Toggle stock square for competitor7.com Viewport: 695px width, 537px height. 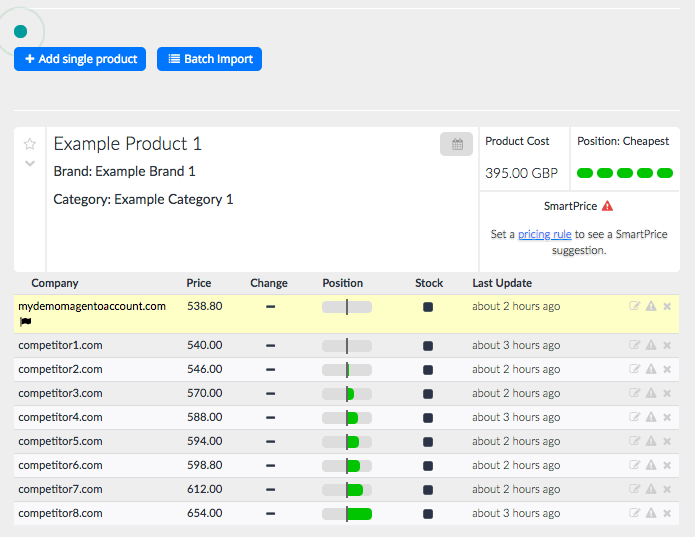coord(428,490)
